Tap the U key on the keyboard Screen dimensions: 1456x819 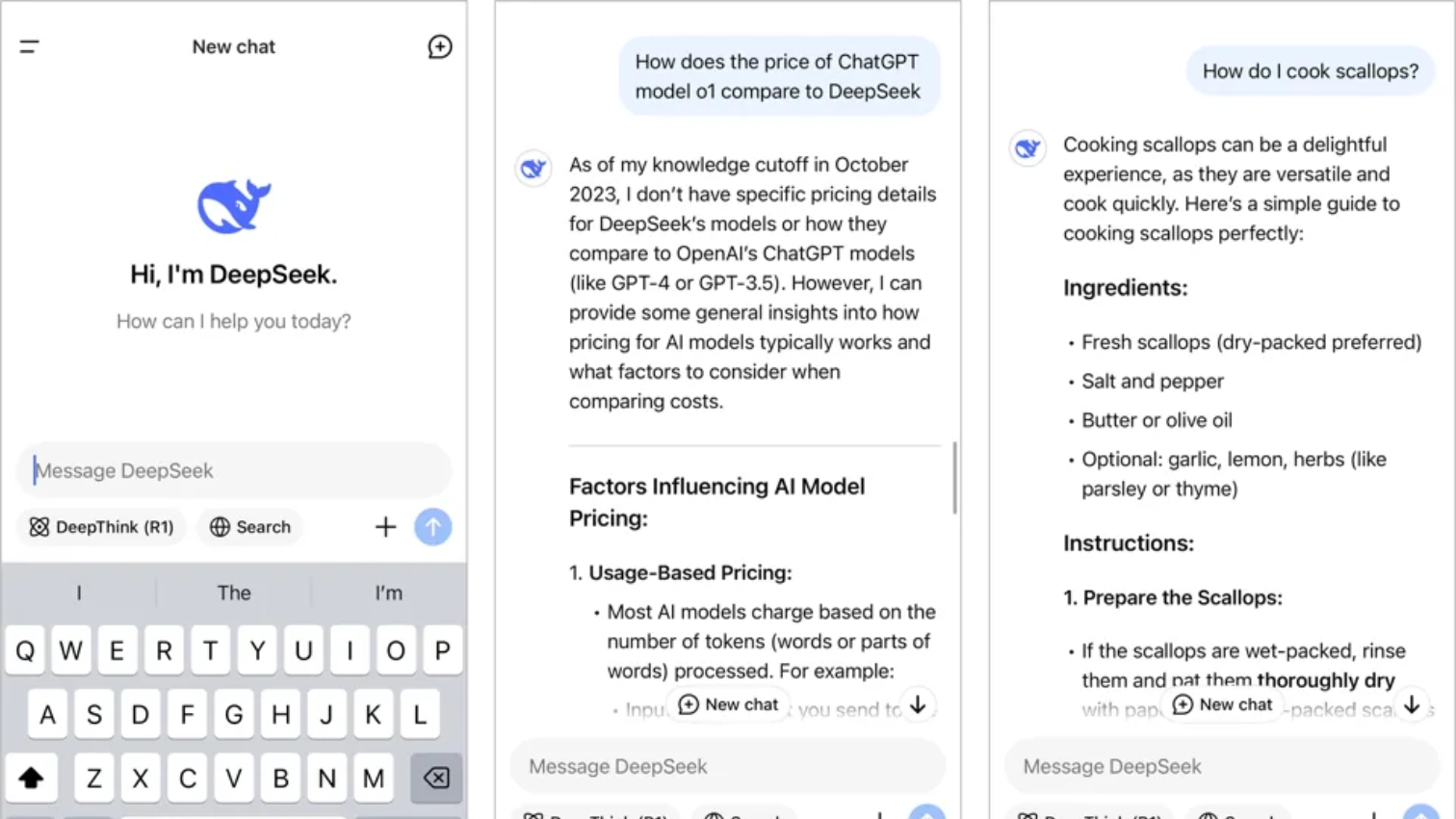303,650
